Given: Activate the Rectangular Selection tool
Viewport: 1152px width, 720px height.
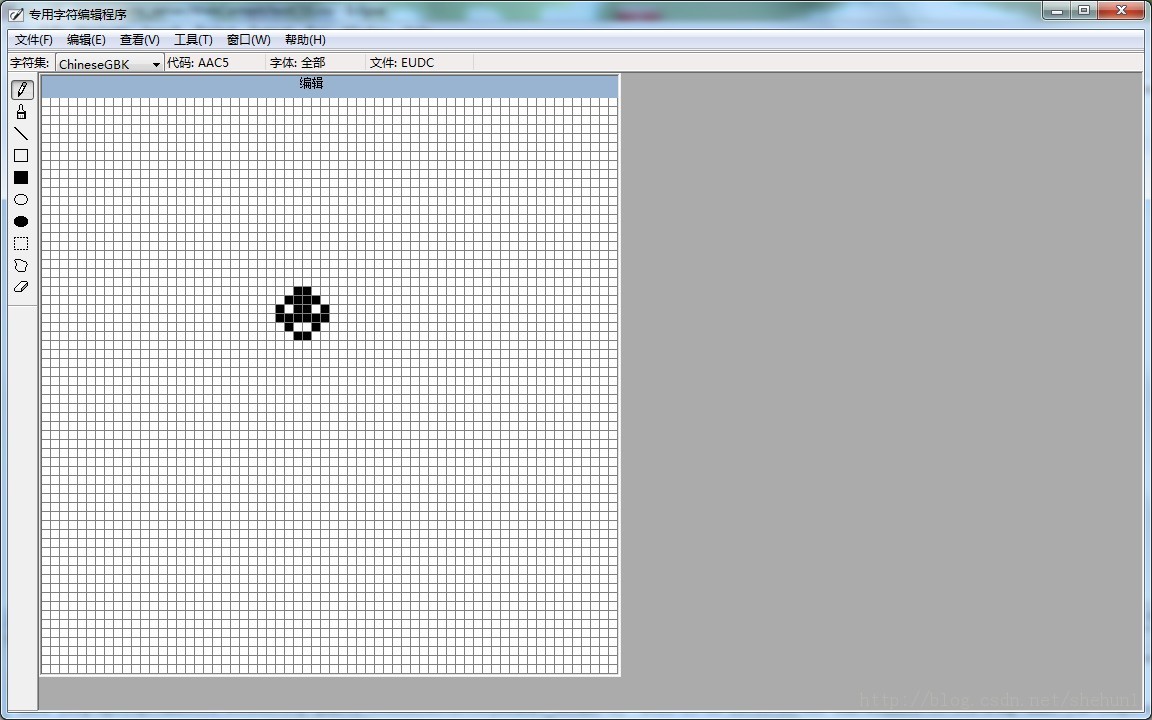Looking at the screenshot, I should click(x=21, y=244).
